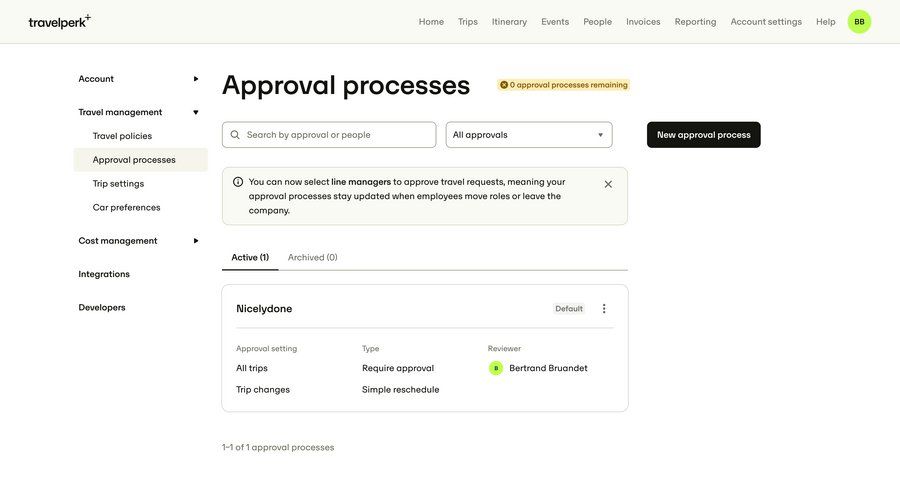Click the Account sidebar label

point(96,79)
